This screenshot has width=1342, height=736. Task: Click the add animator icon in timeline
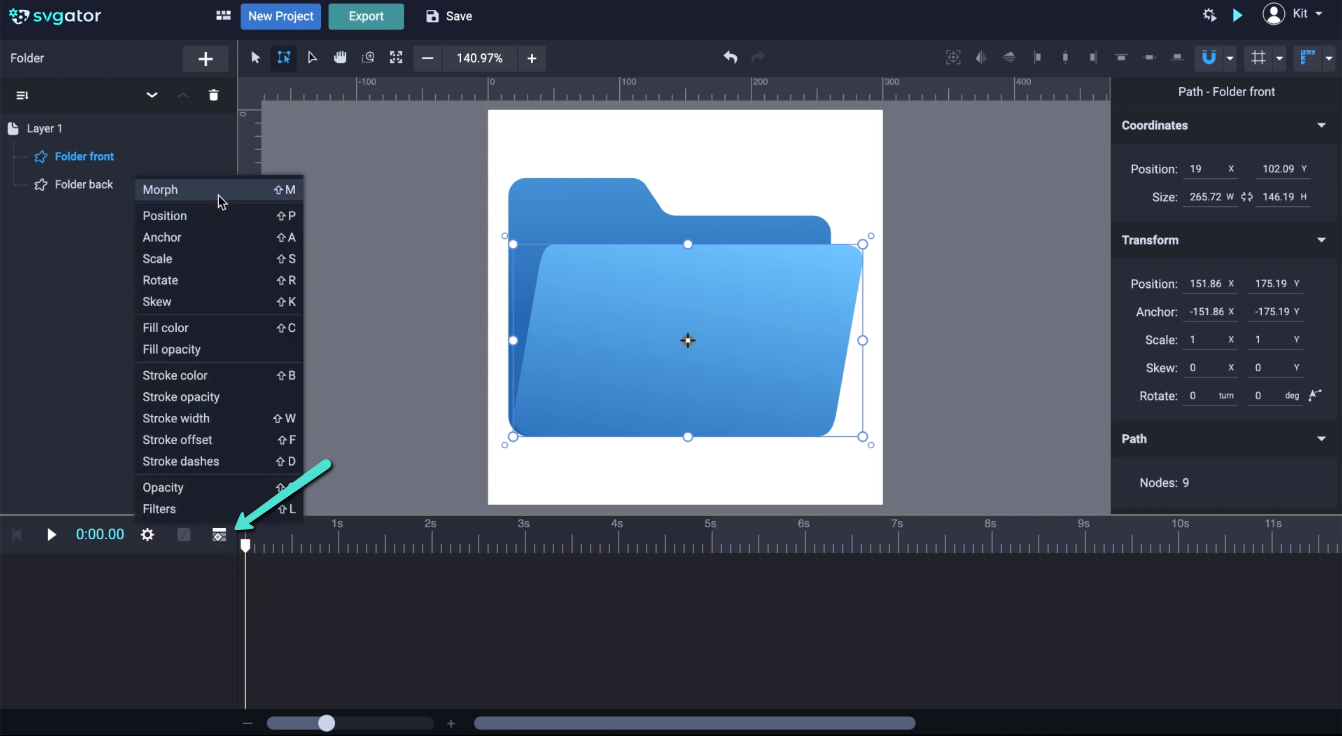[219, 535]
